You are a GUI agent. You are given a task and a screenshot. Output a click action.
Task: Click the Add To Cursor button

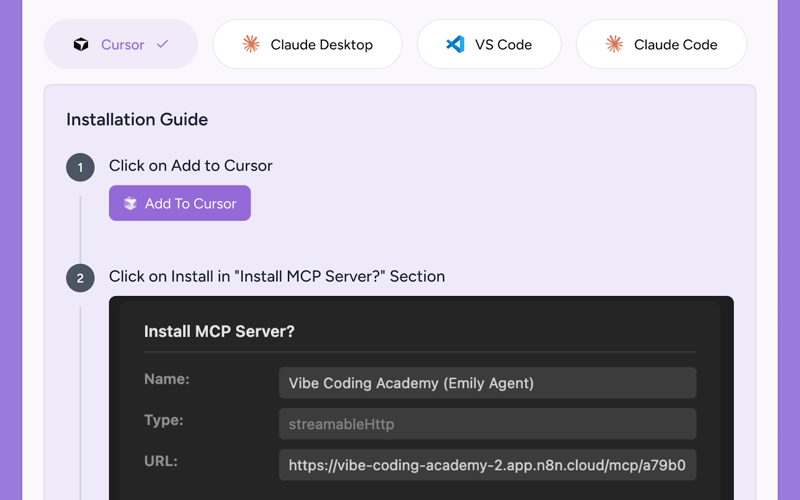point(180,203)
